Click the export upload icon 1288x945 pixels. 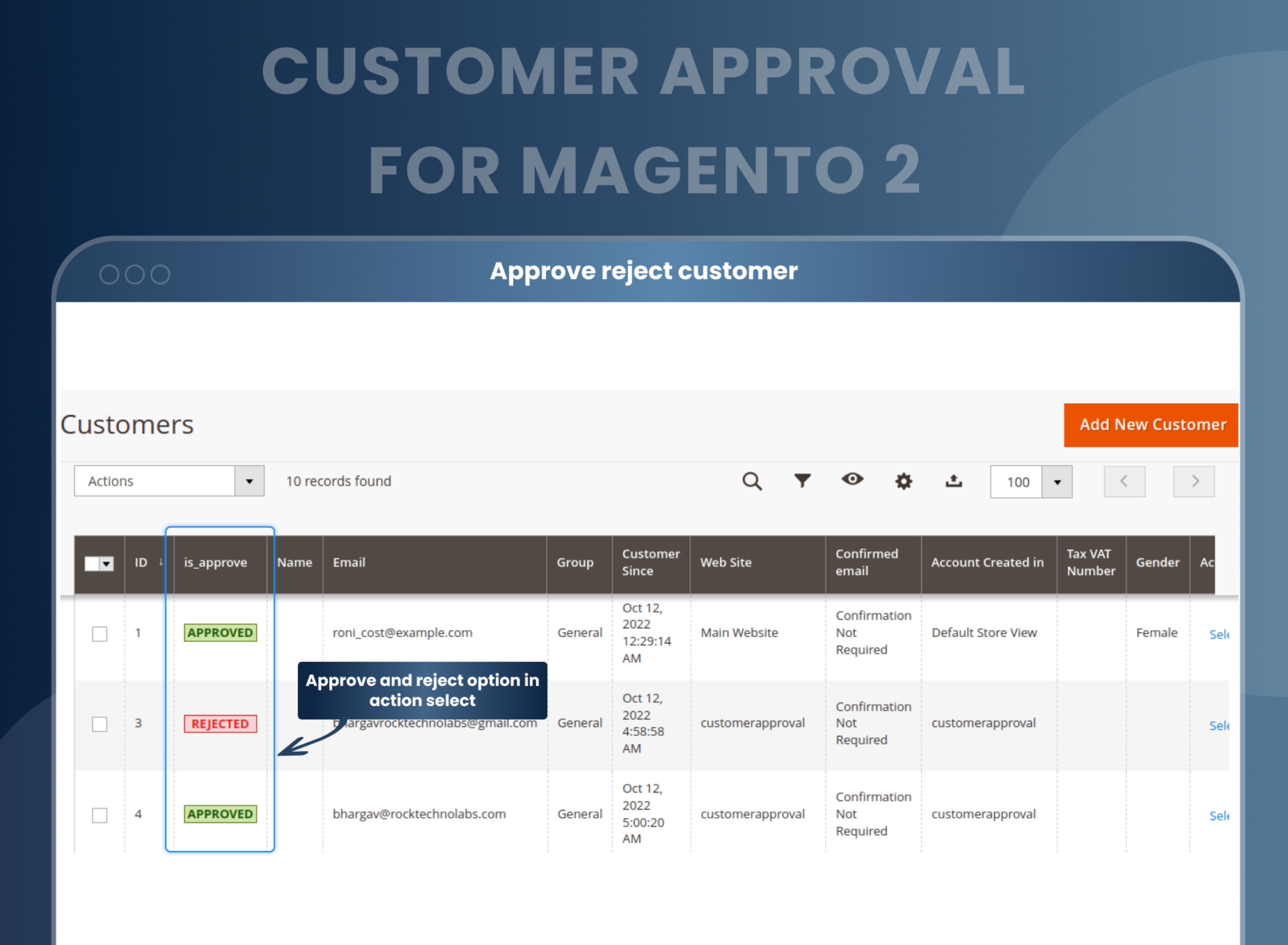[953, 481]
